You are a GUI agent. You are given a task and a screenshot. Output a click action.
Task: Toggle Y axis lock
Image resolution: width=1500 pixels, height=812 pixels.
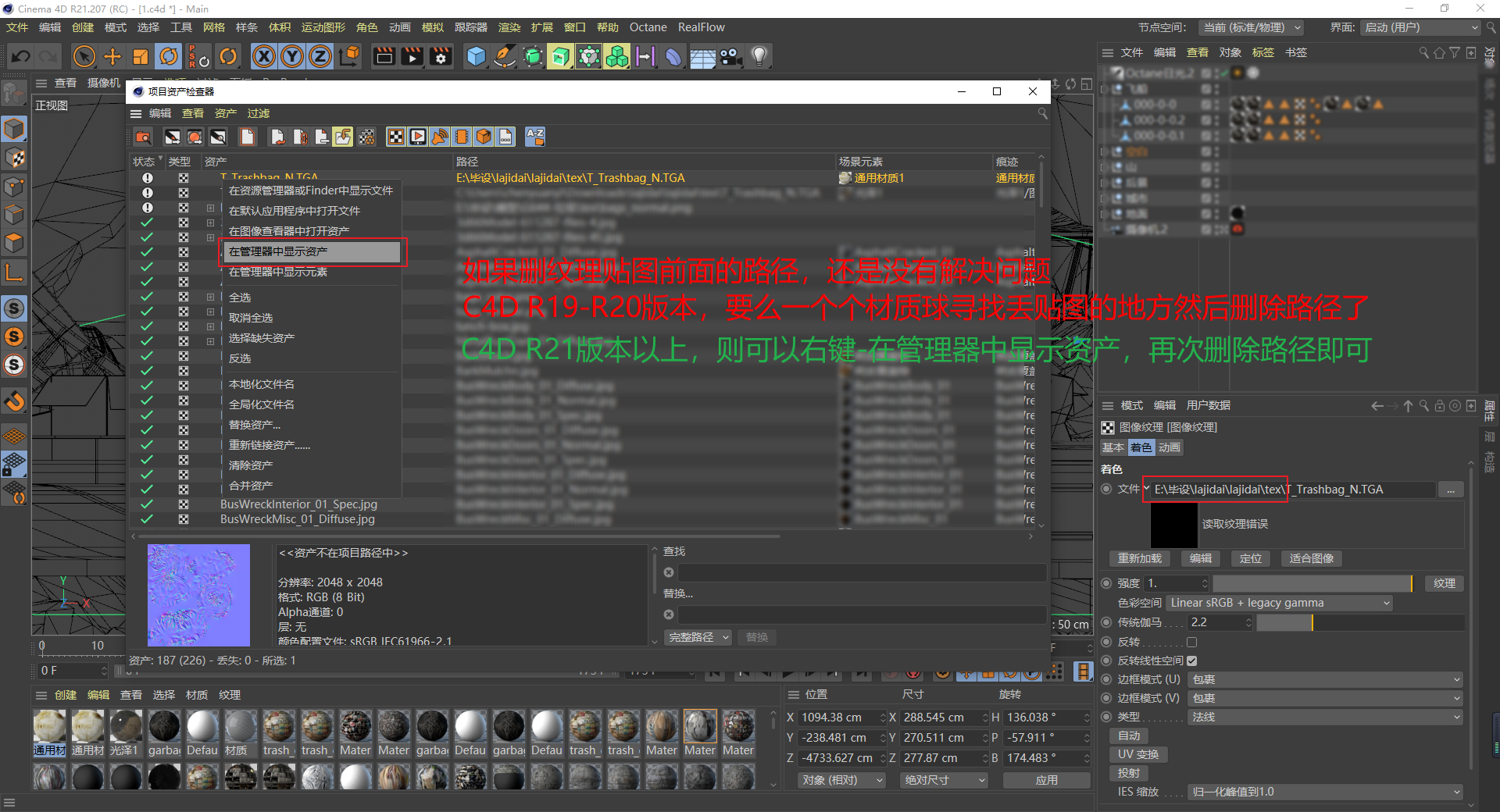[292, 56]
